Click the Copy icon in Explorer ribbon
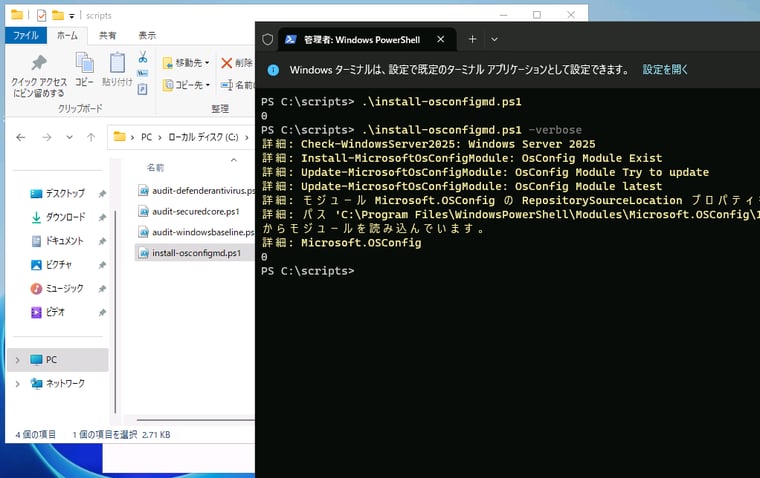The width and height of the screenshot is (760, 478). [x=84, y=69]
